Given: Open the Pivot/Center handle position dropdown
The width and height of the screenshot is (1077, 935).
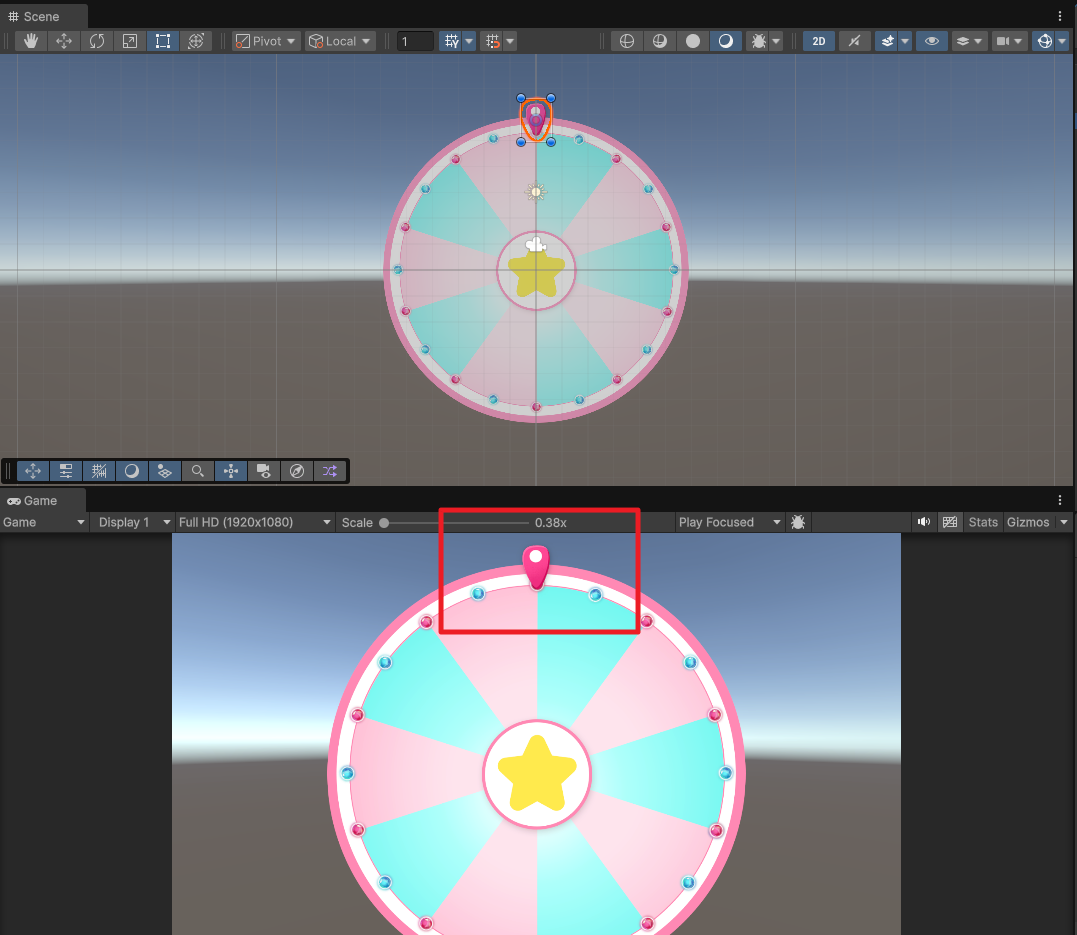Looking at the screenshot, I should (265, 41).
